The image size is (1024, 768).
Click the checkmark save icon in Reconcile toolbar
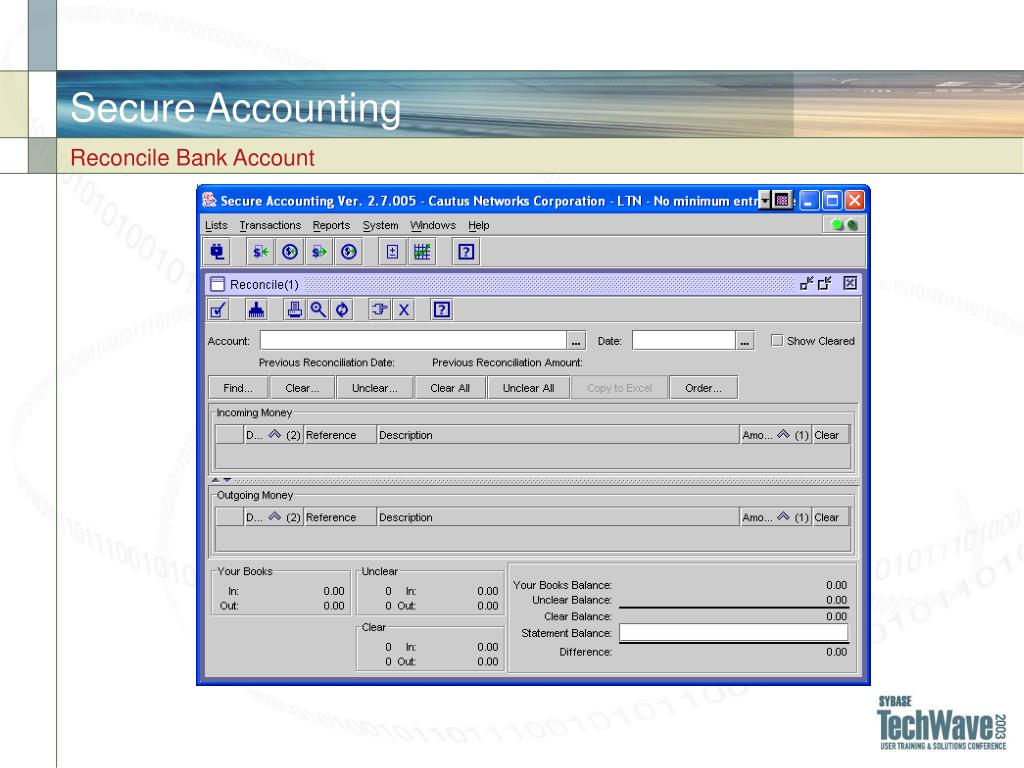click(218, 310)
